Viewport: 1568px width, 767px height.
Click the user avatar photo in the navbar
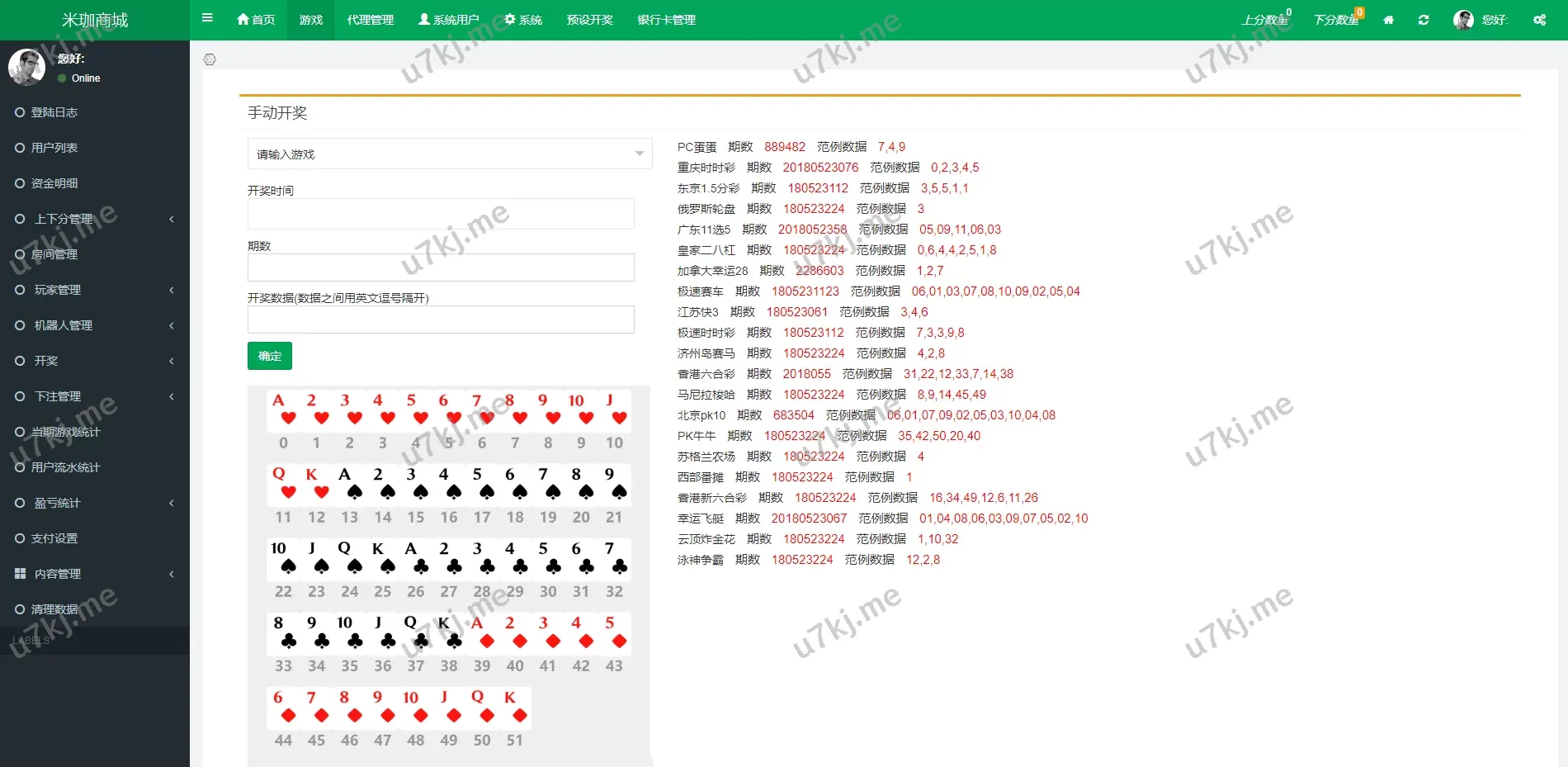click(x=1463, y=19)
